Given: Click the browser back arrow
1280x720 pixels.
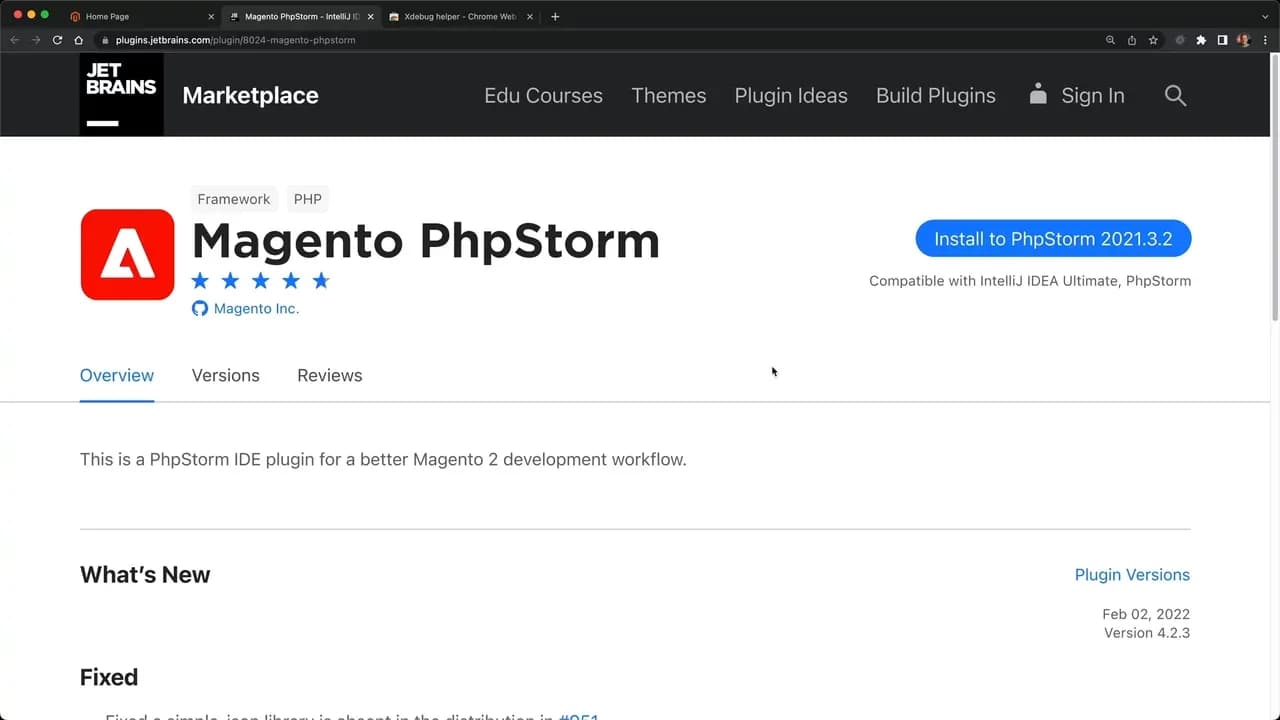Looking at the screenshot, I should pyautogui.click(x=14, y=40).
